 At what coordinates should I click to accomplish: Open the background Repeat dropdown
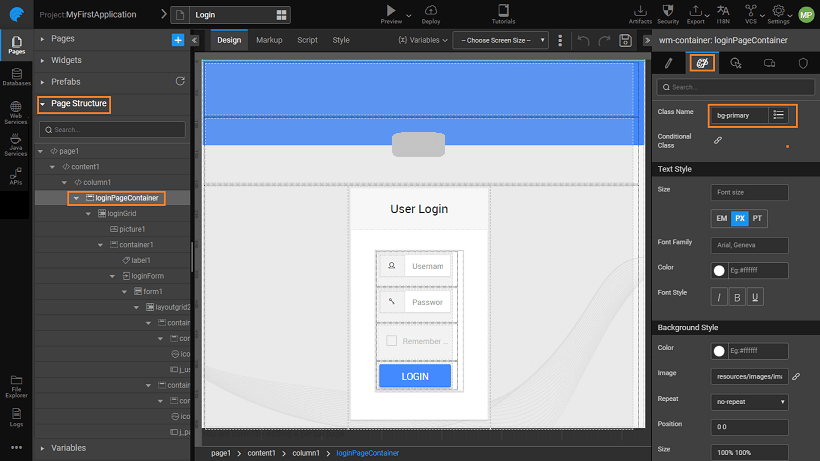(749, 402)
